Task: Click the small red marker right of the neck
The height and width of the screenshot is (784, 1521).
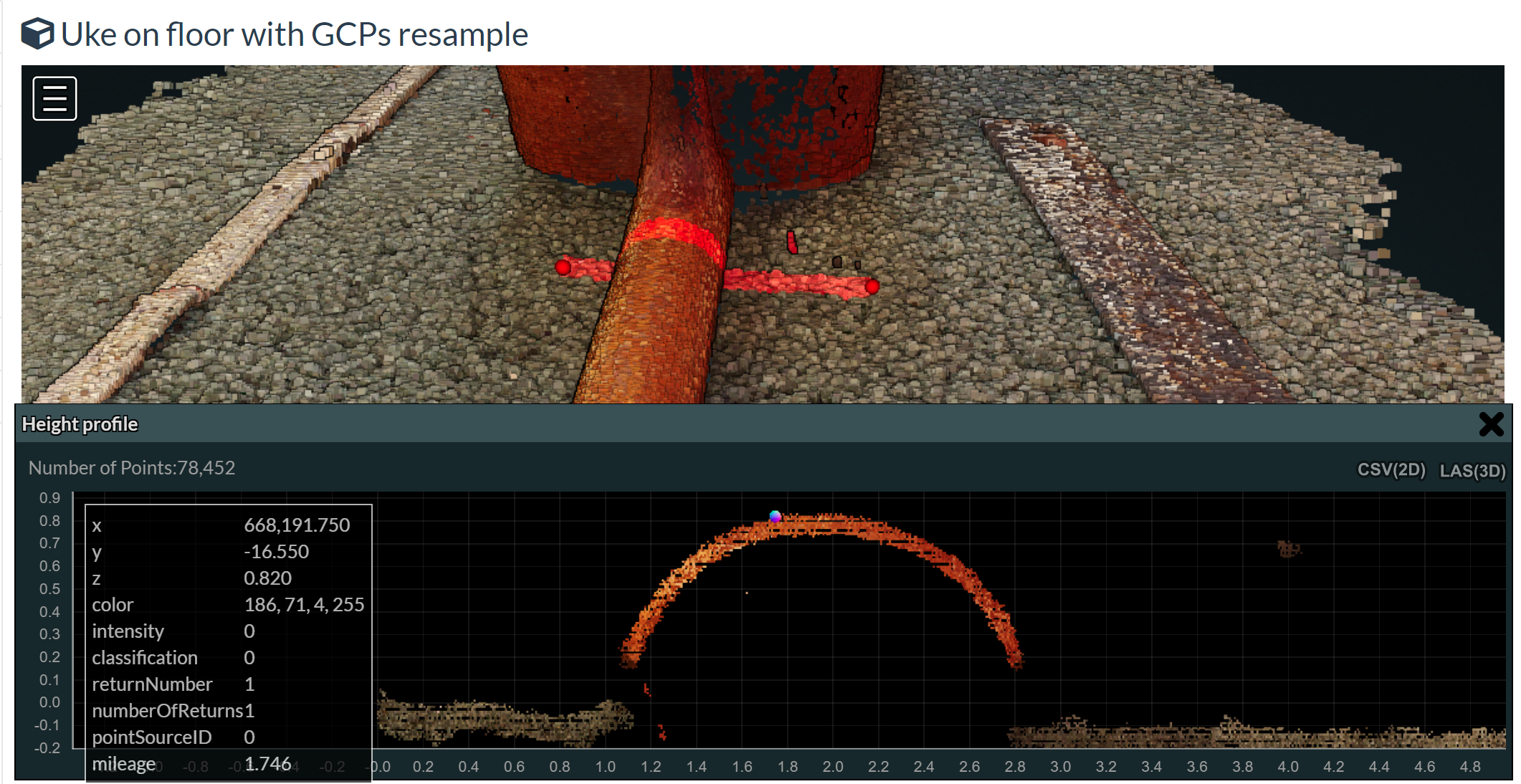Action: 792,242
